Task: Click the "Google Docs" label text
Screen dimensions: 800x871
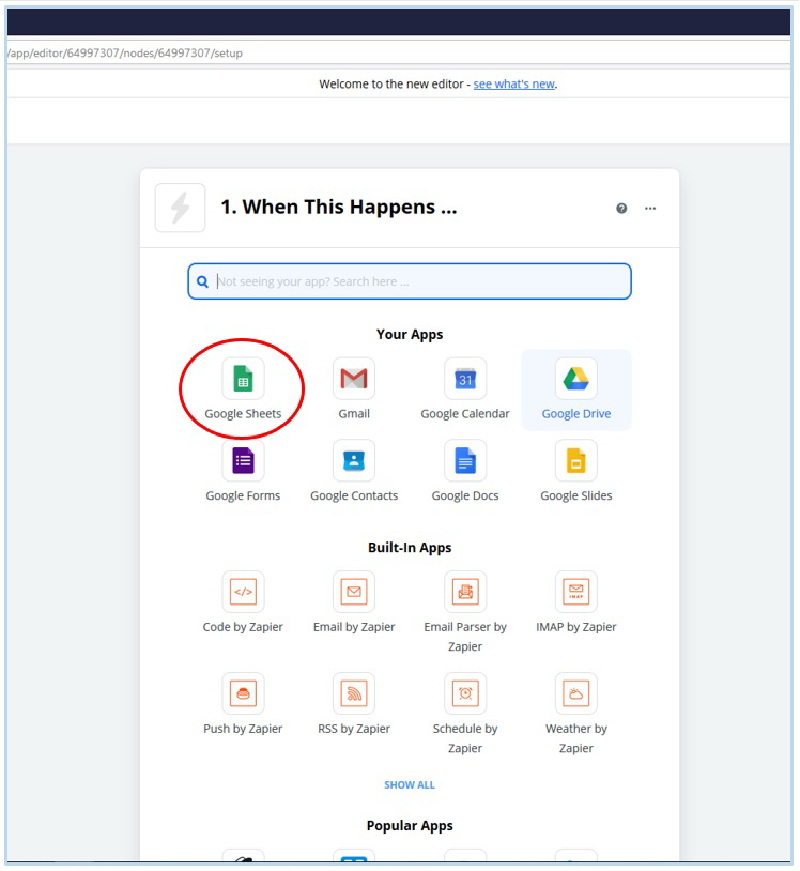Action: (465, 495)
